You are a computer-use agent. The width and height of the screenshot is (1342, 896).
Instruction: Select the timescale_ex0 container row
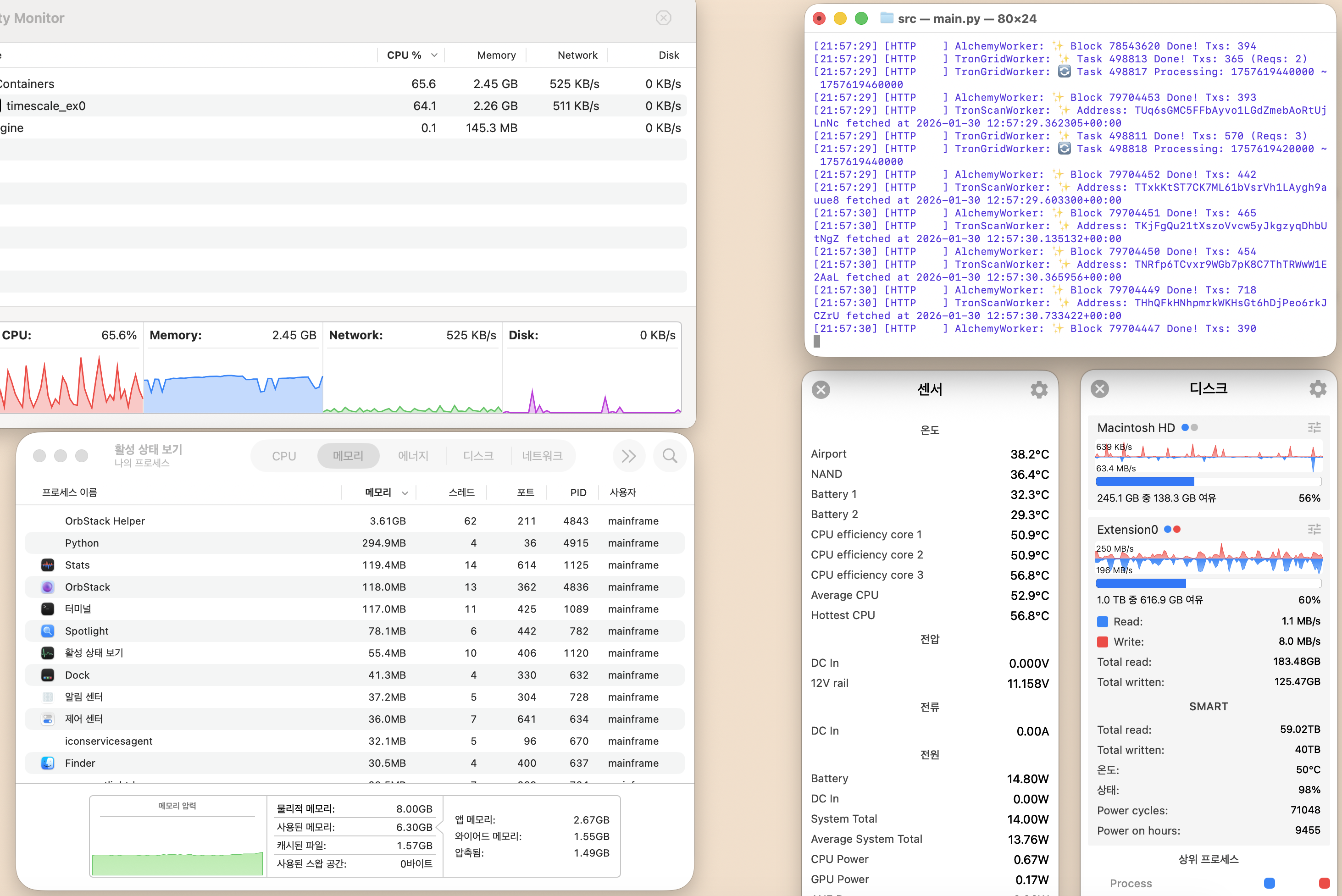point(343,106)
